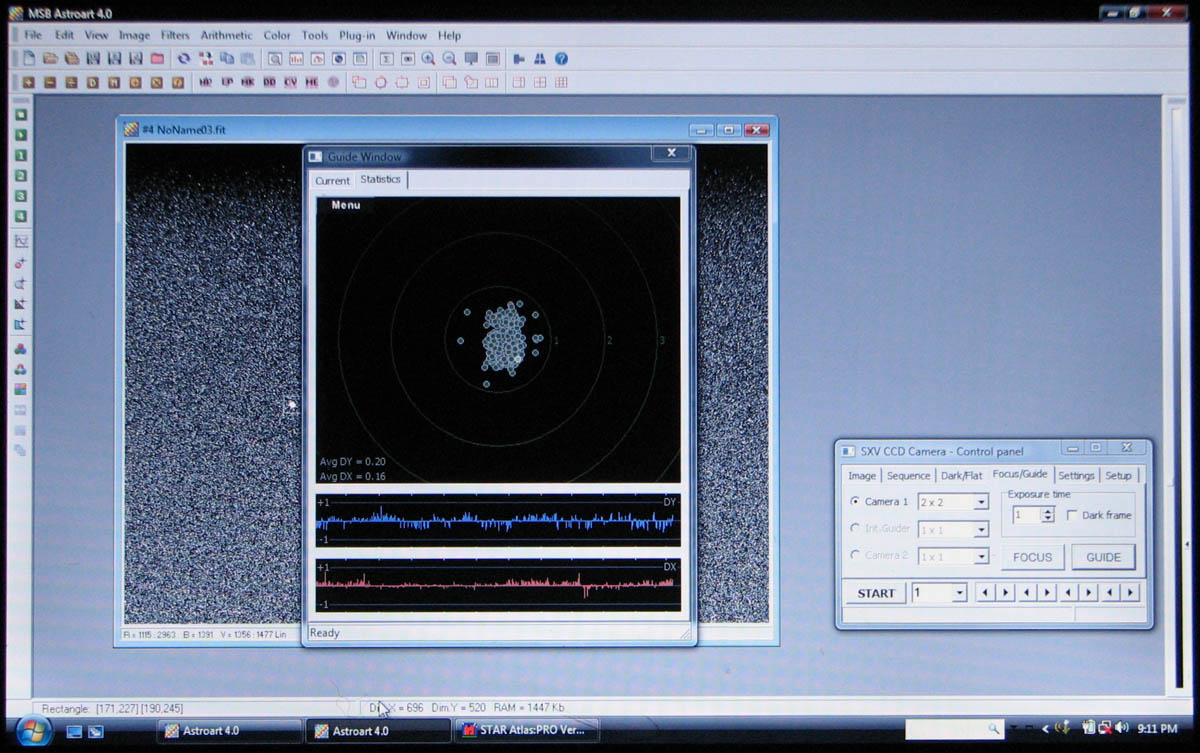Open the Setup tab in camera panel
This screenshot has width=1200, height=753.
(x=1118, y=476)
